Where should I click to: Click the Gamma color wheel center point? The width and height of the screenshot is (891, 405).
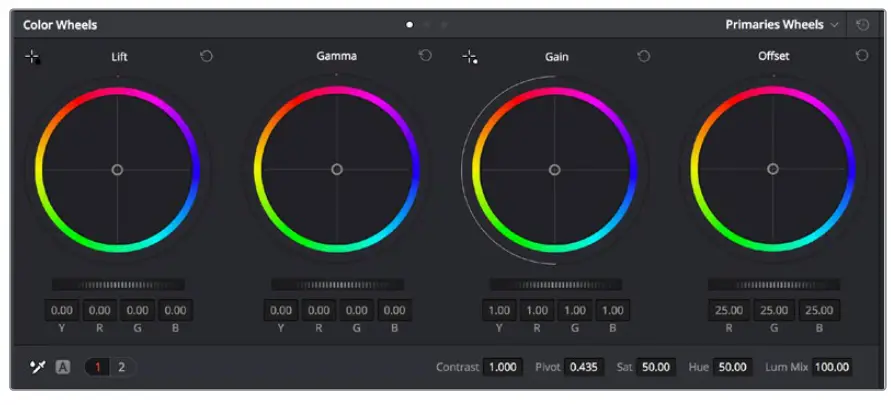click(x=336, y=169)
